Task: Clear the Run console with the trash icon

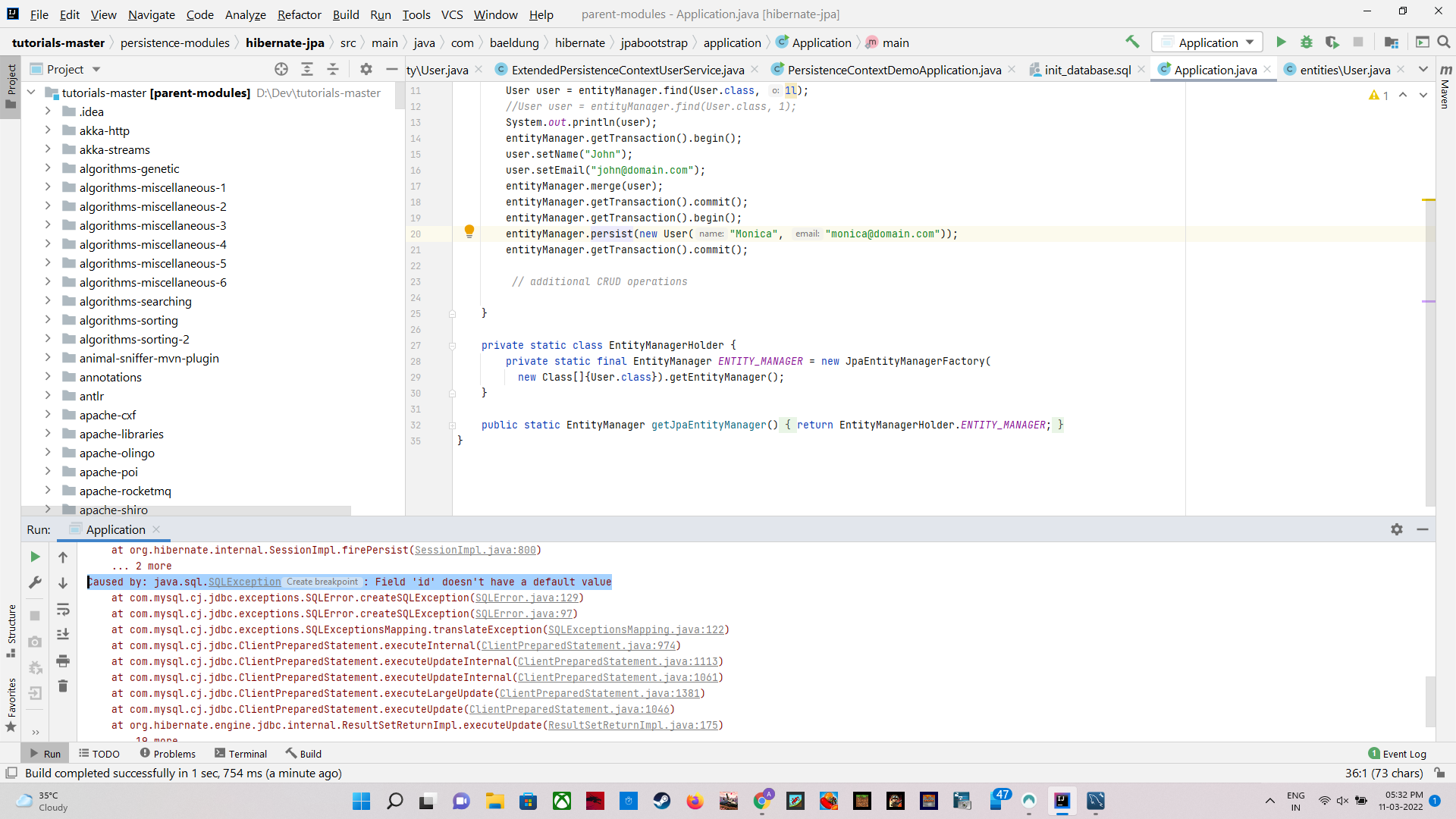Action: point(63,686)
